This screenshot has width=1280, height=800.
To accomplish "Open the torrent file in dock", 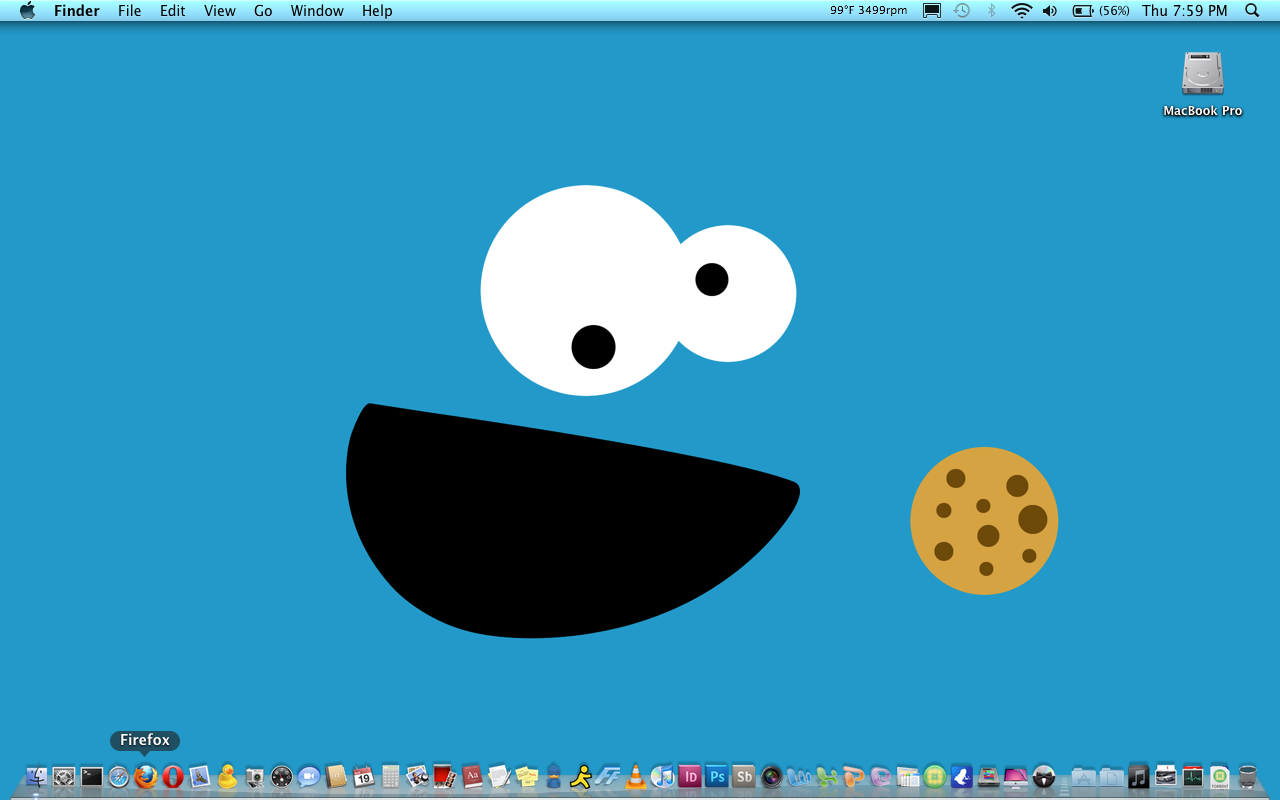I will click(1220, 777).
